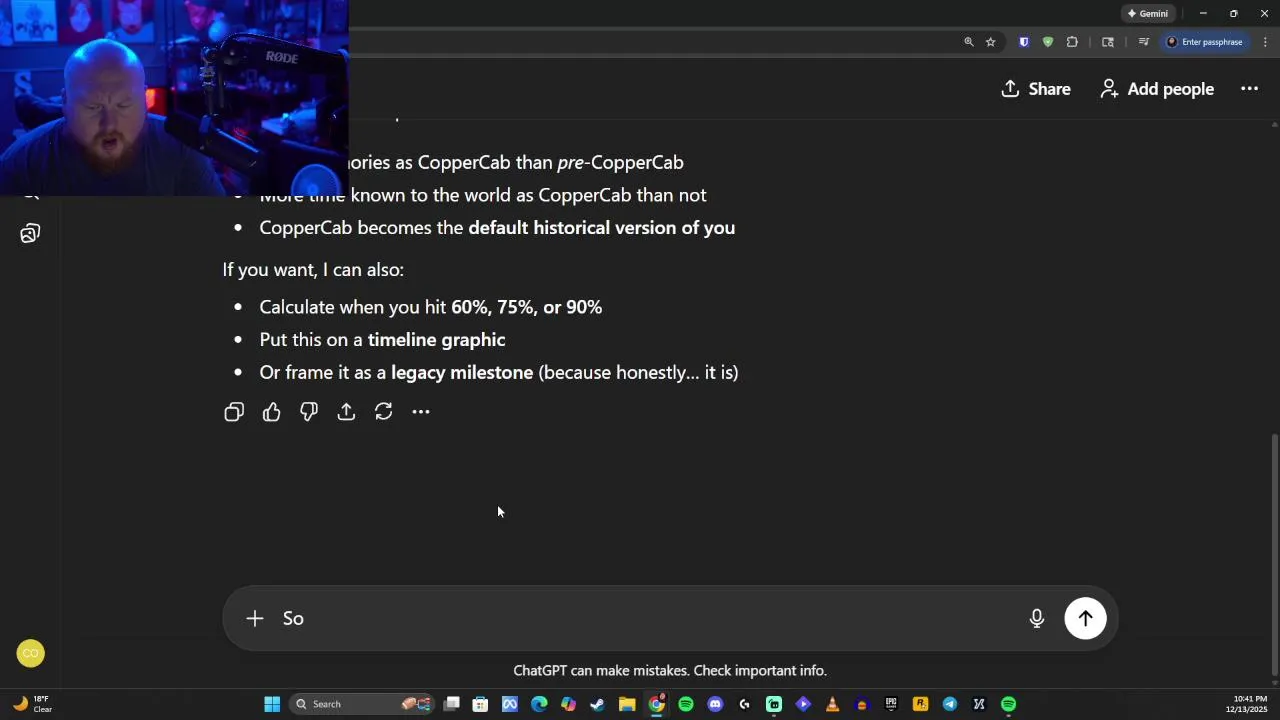Open VLC media player from taskbar
1280x720 pixels.
(x=832, y=704)
